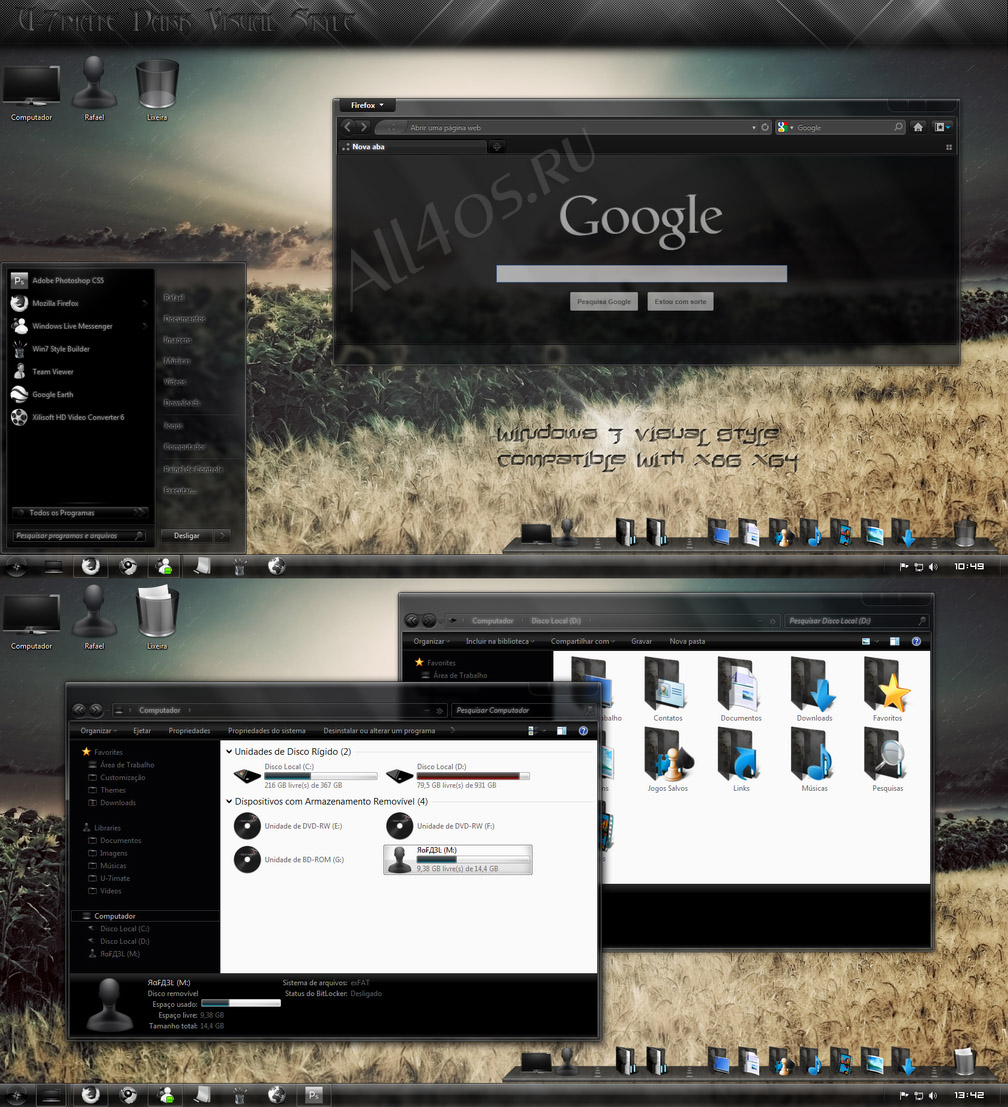Open the Contatos folder
Image resolution: width=1008 pixels, height=1107 pixels.
[667, 689]
